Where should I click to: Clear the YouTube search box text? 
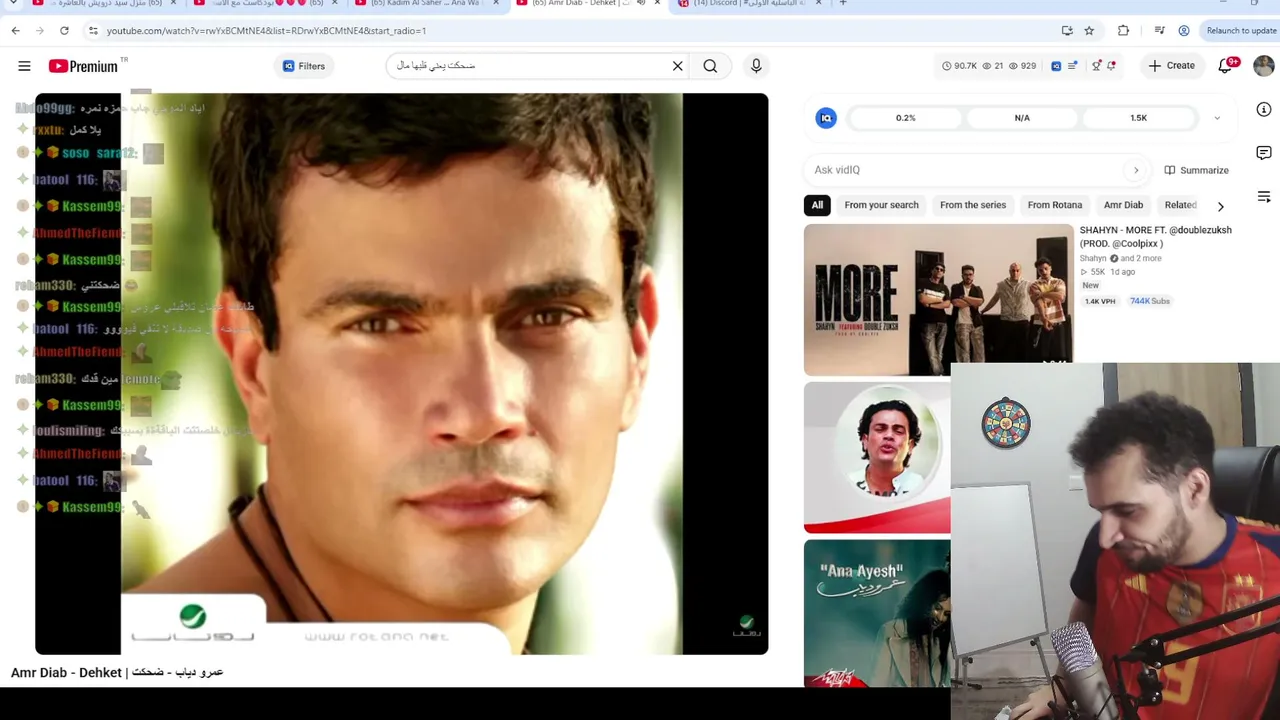tap(677, 66)
